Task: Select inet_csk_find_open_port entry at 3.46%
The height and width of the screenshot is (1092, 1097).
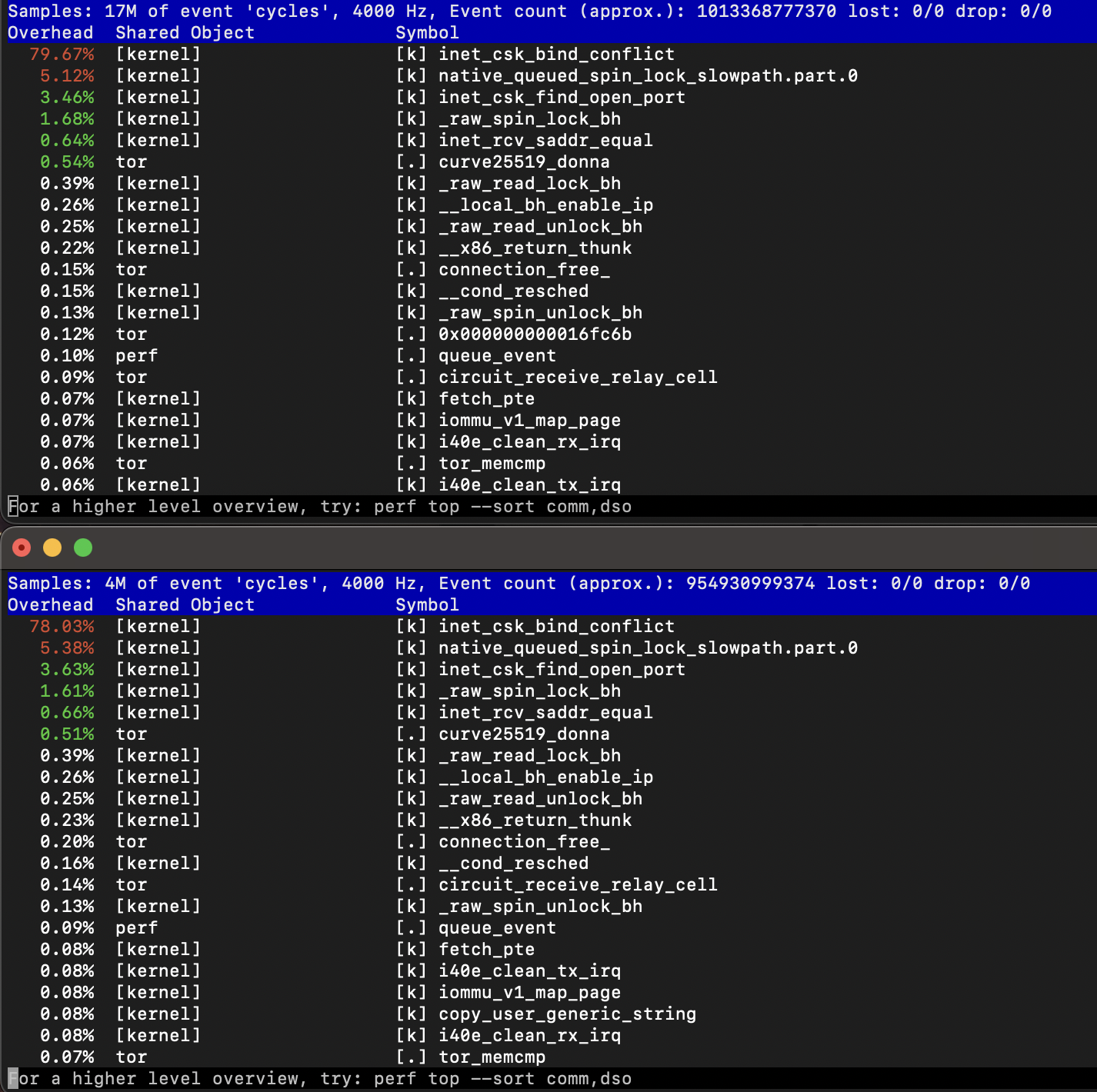Action: [561, 98]
